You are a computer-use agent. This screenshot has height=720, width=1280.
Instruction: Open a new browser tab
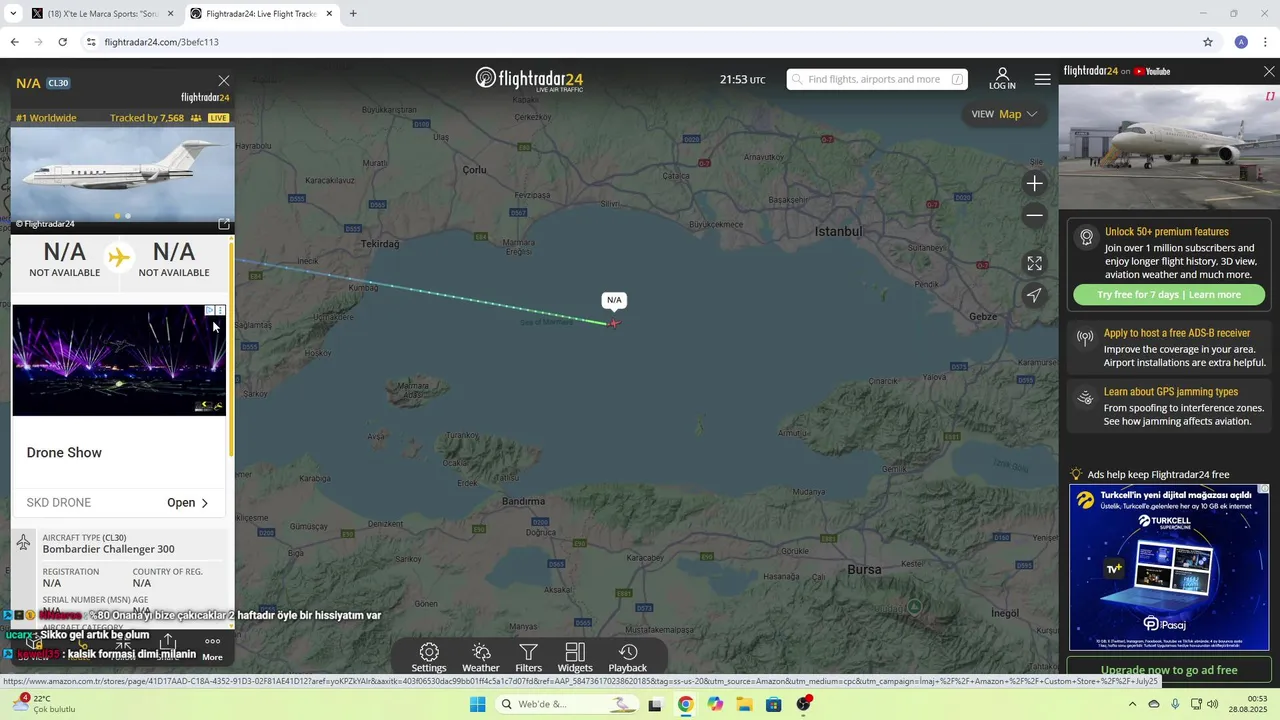click(353, 14)
